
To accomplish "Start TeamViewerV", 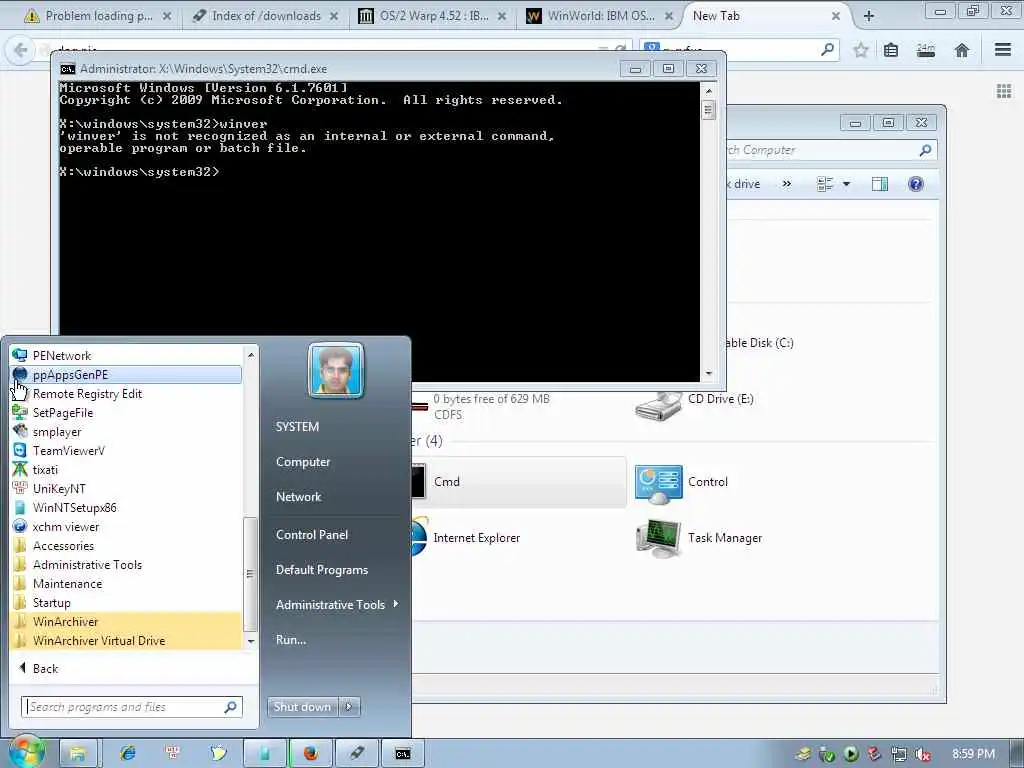I will coord(125,450).
